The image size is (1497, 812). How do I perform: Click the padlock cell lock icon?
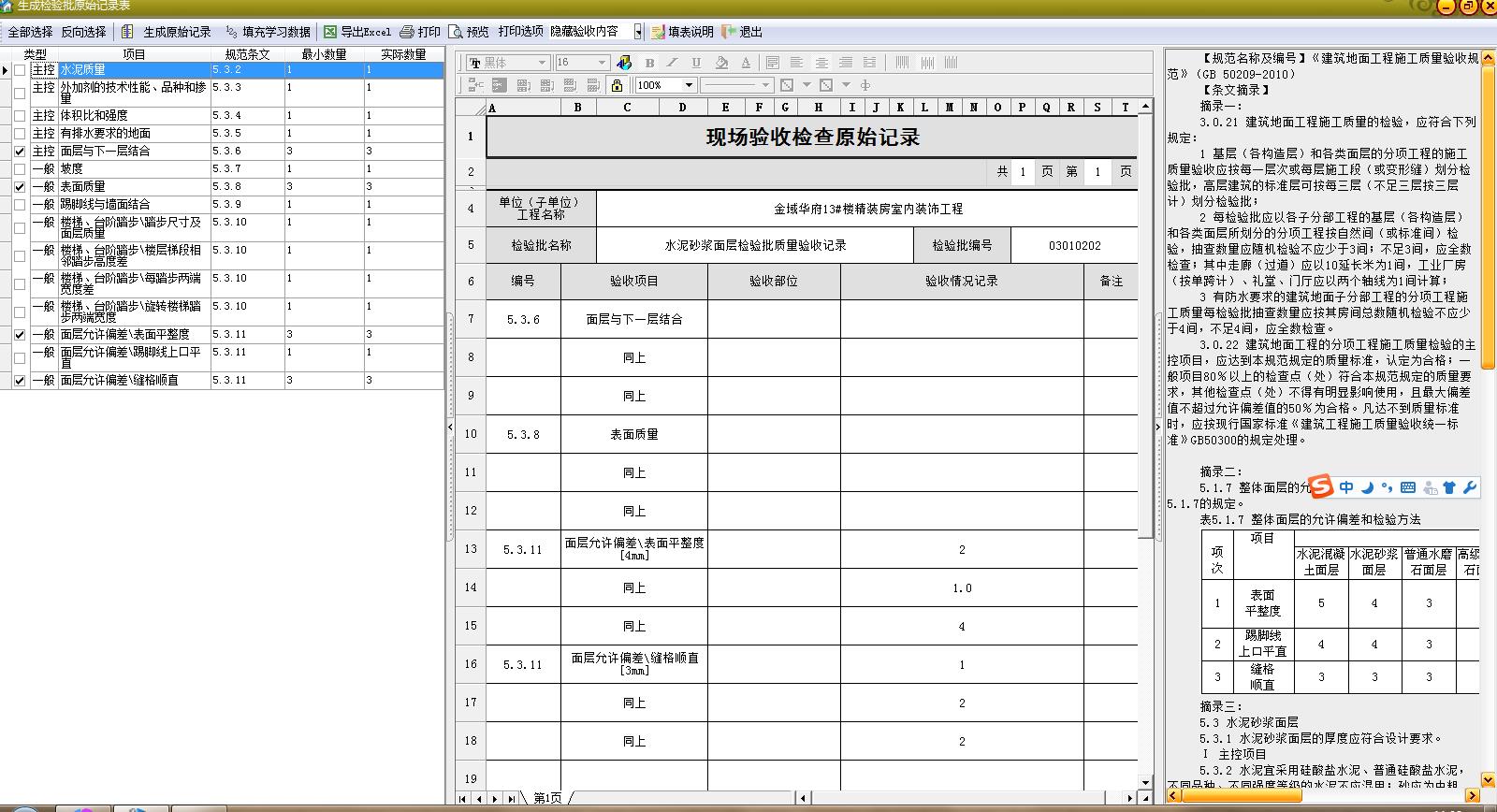point(617,85)
